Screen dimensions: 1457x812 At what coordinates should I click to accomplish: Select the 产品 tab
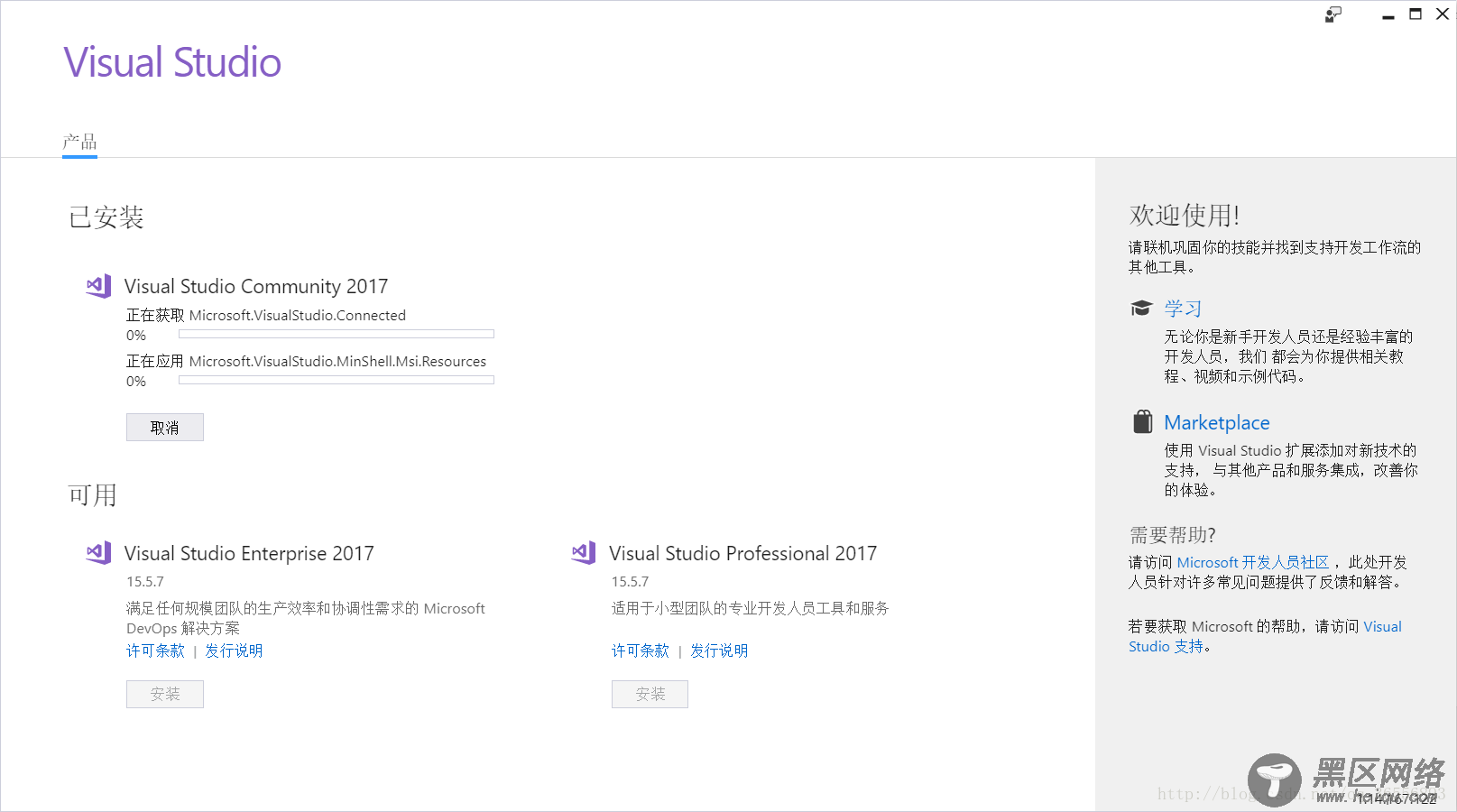(79, 142)
